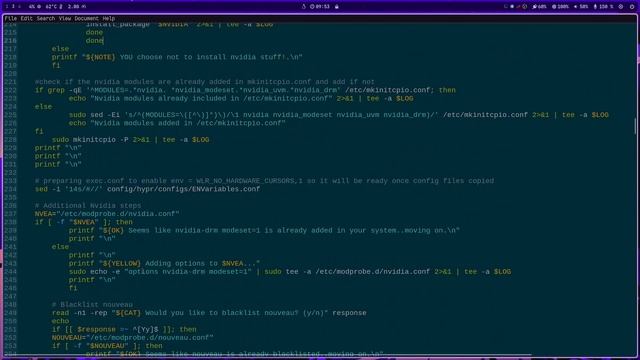Open the Help menu
The width and height of the screenshot is (640, 360).
[x=109, y=18]
